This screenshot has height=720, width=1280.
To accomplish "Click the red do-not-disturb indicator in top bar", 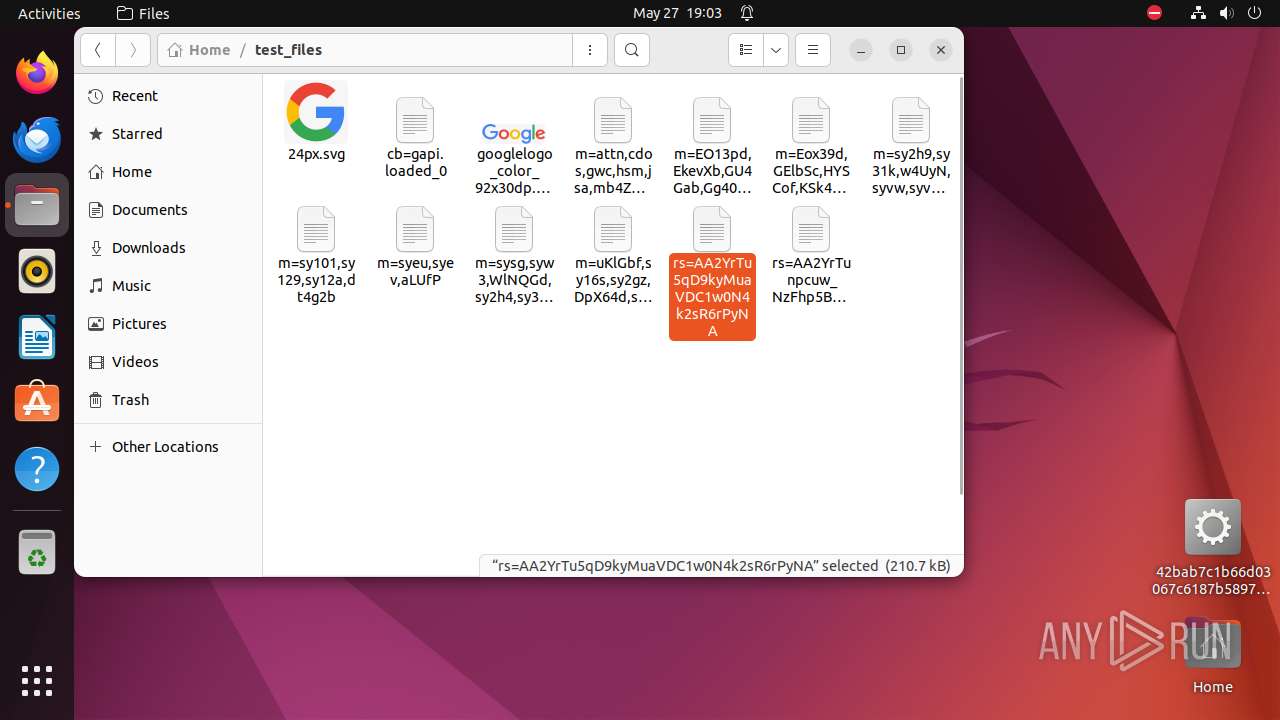I will coord(1155,13).
